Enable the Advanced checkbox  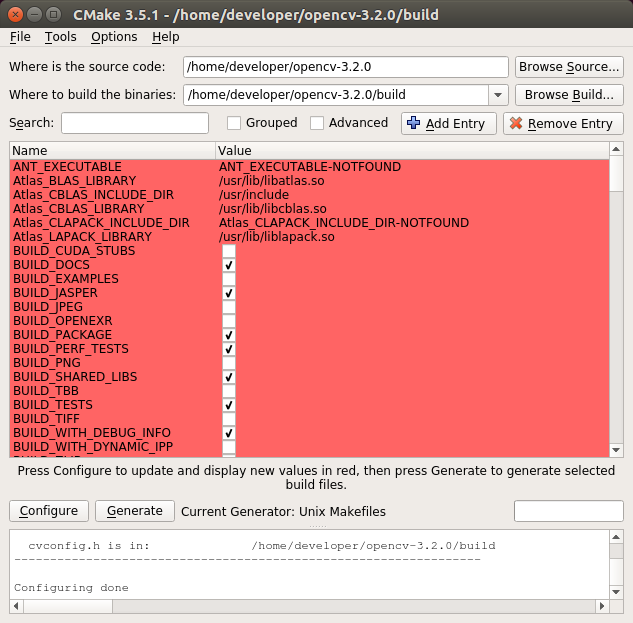coord(316,123)
